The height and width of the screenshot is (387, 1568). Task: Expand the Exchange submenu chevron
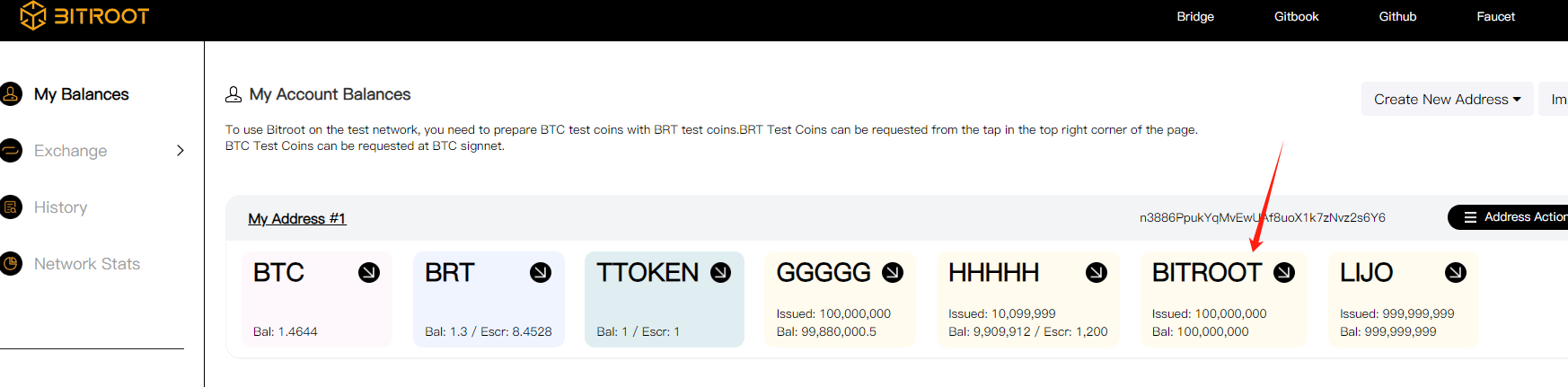coord(181,151)
